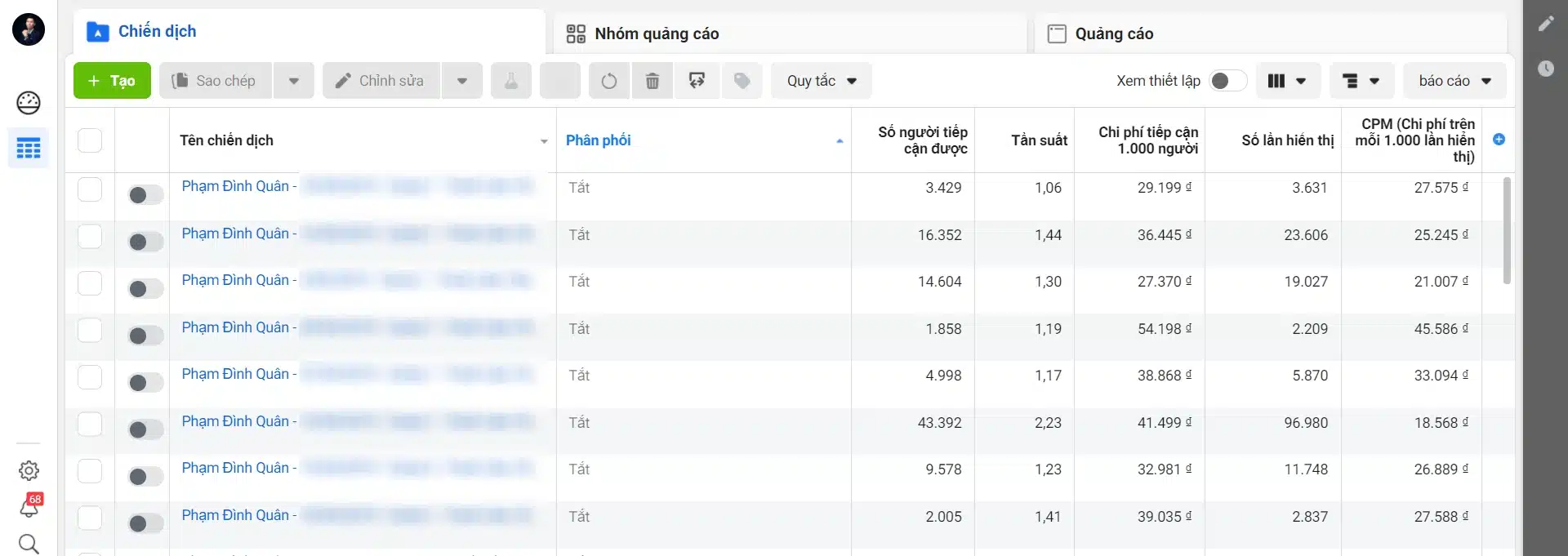
Task: Click the green Tạo button
Action: point(112,81)
